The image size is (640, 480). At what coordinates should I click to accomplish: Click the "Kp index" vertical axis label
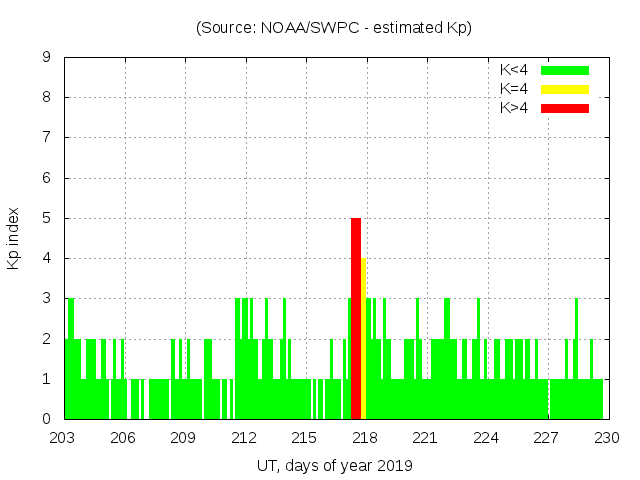coord(14,238)
